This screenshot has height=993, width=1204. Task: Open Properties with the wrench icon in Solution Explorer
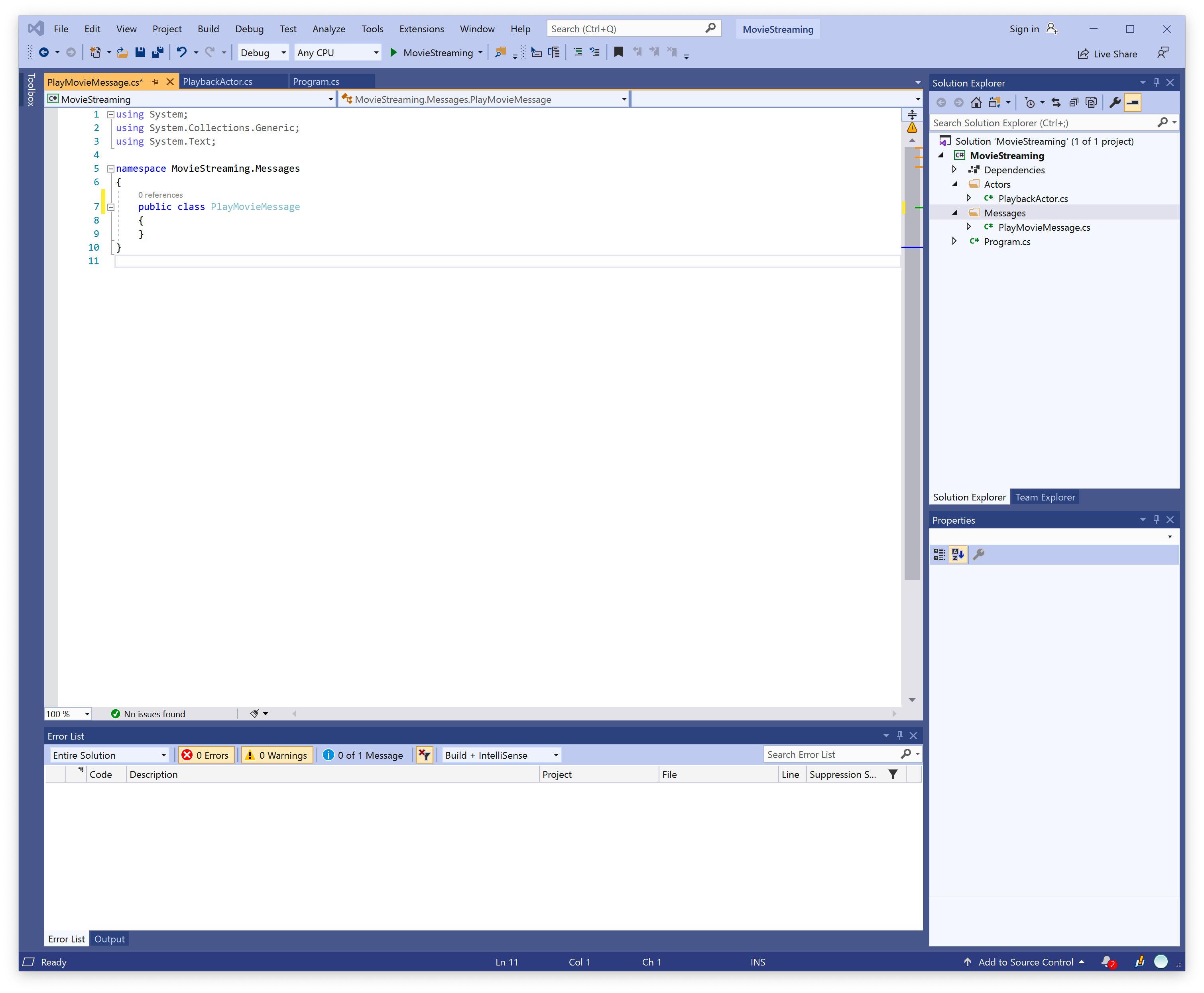(1114, 103)
